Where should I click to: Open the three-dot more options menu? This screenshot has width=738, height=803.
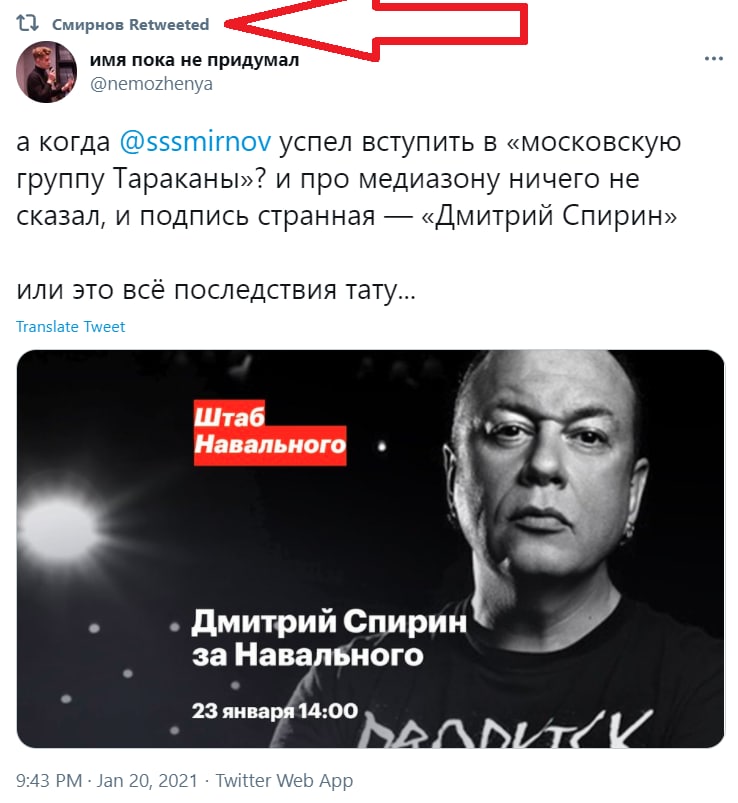(713, 59)
